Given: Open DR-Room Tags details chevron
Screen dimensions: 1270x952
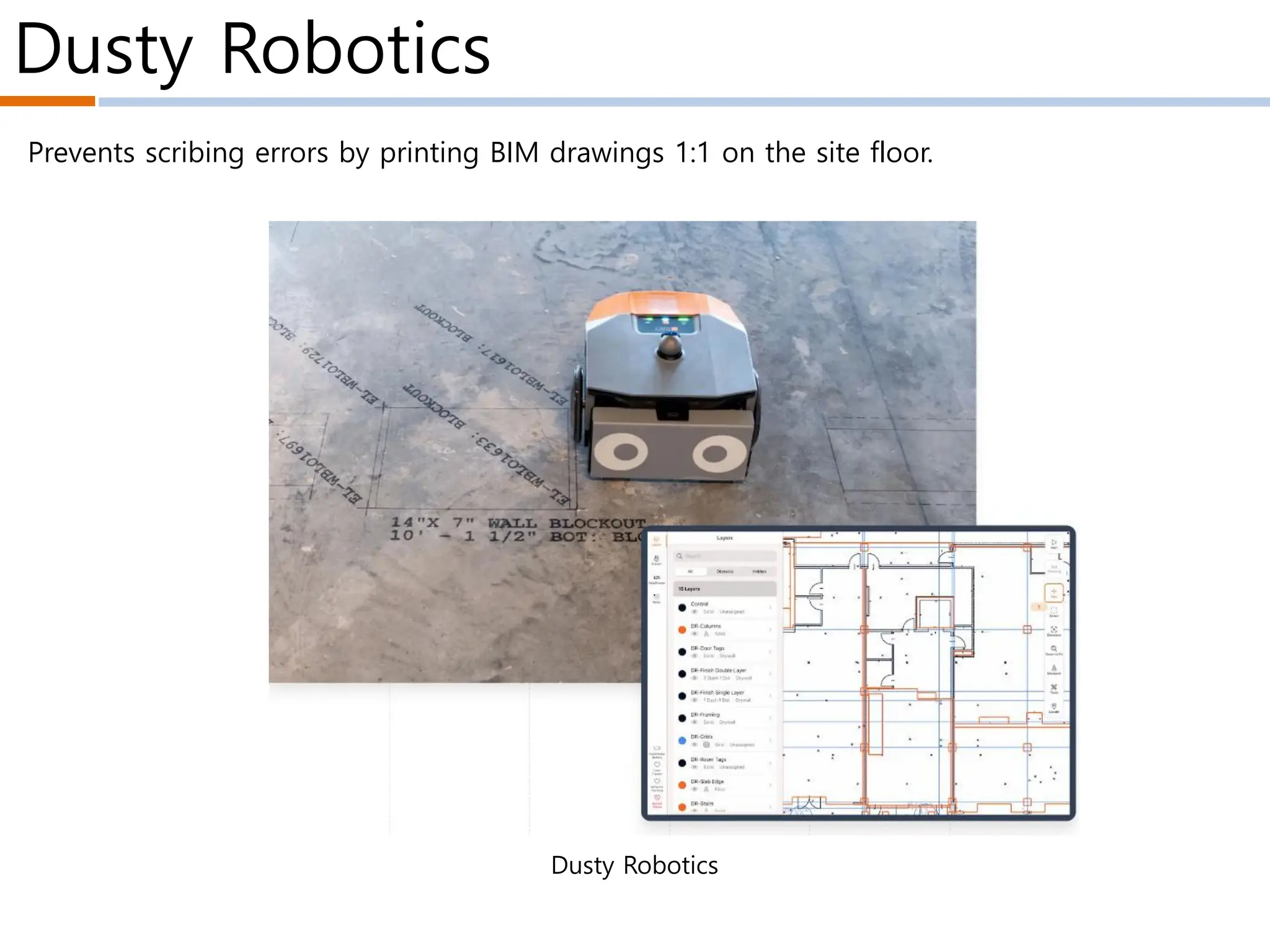Looking at the screenshot, I should tap(770, 763).
